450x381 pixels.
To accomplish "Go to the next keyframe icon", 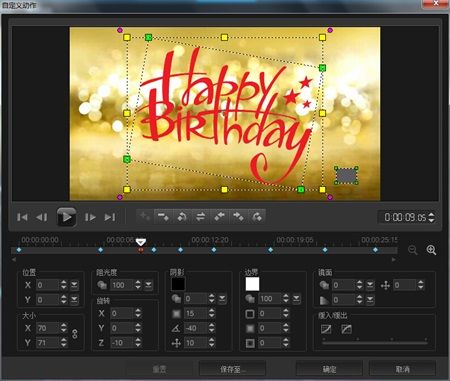I will (257, 217).
